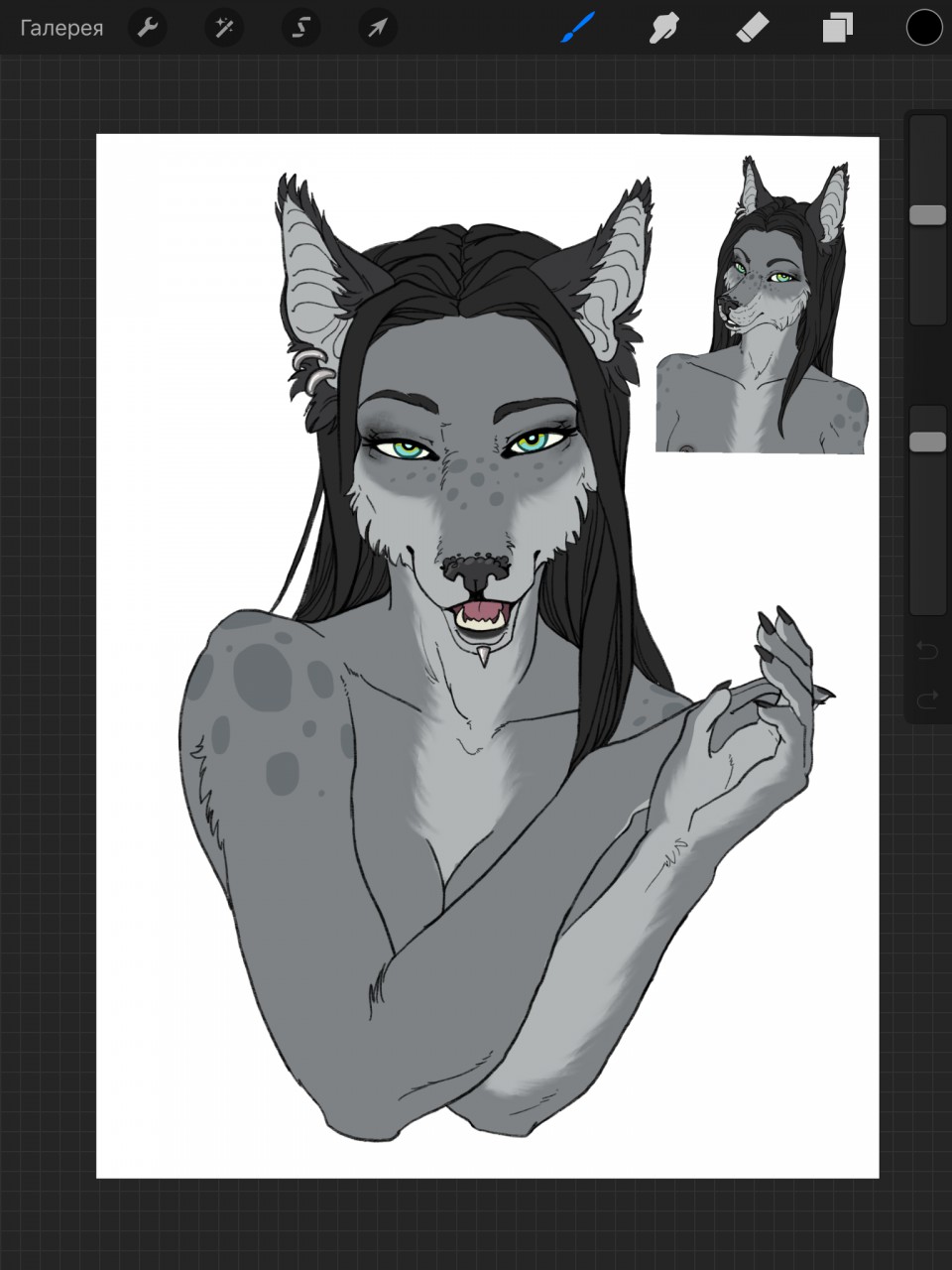952x1270 pixels.
Task: Click the modify button between sidebar sliders
Action: click(x=928, y=365)
